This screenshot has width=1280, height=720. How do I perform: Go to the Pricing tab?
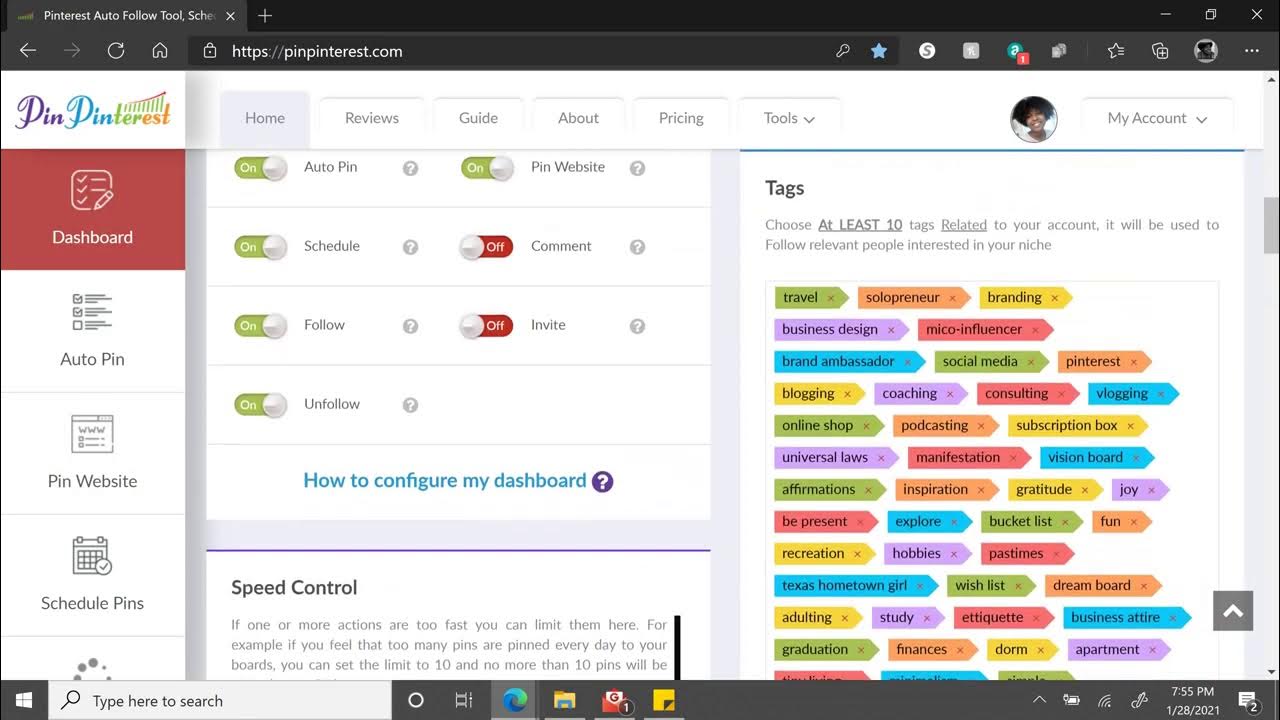point(681,118)
